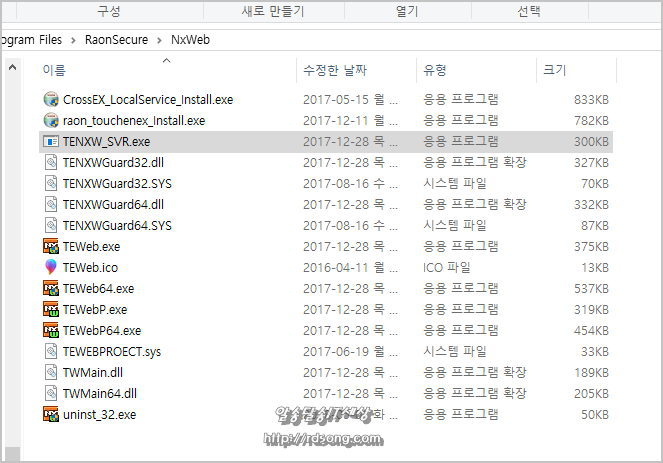Sort files by 유형 column header
Image resolution: width=663 pixels, height=463 pixels.
(435, 71)
